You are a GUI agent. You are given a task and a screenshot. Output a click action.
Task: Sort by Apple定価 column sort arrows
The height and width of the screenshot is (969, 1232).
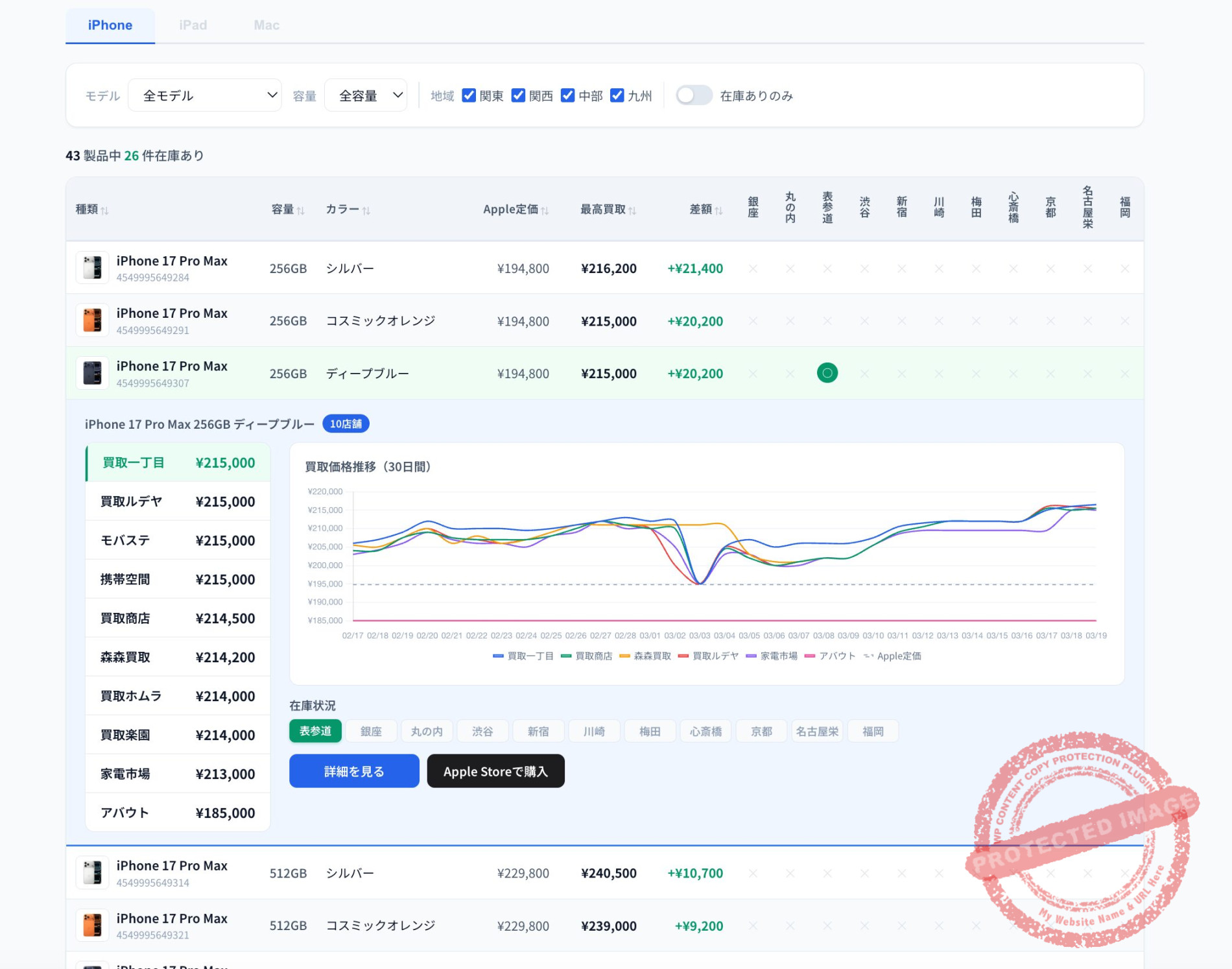coord(545,210)
